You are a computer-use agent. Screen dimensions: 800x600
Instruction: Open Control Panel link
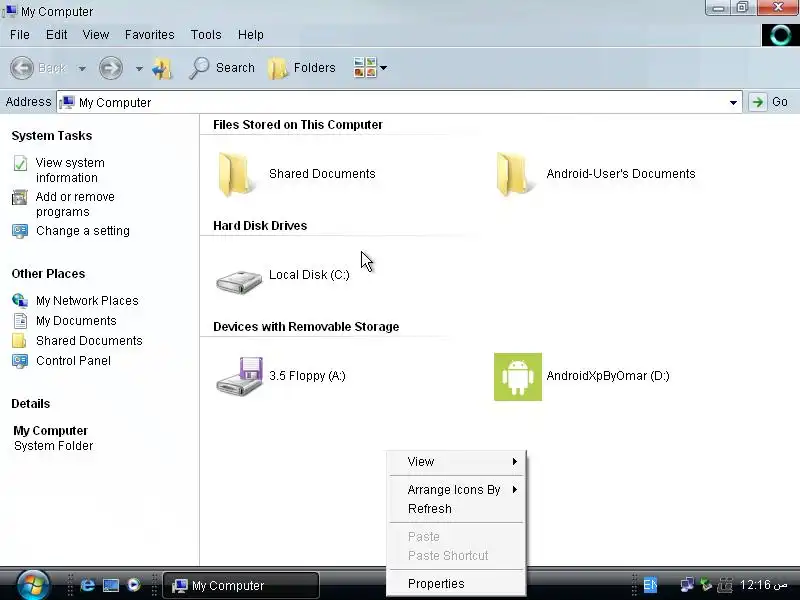73,361
